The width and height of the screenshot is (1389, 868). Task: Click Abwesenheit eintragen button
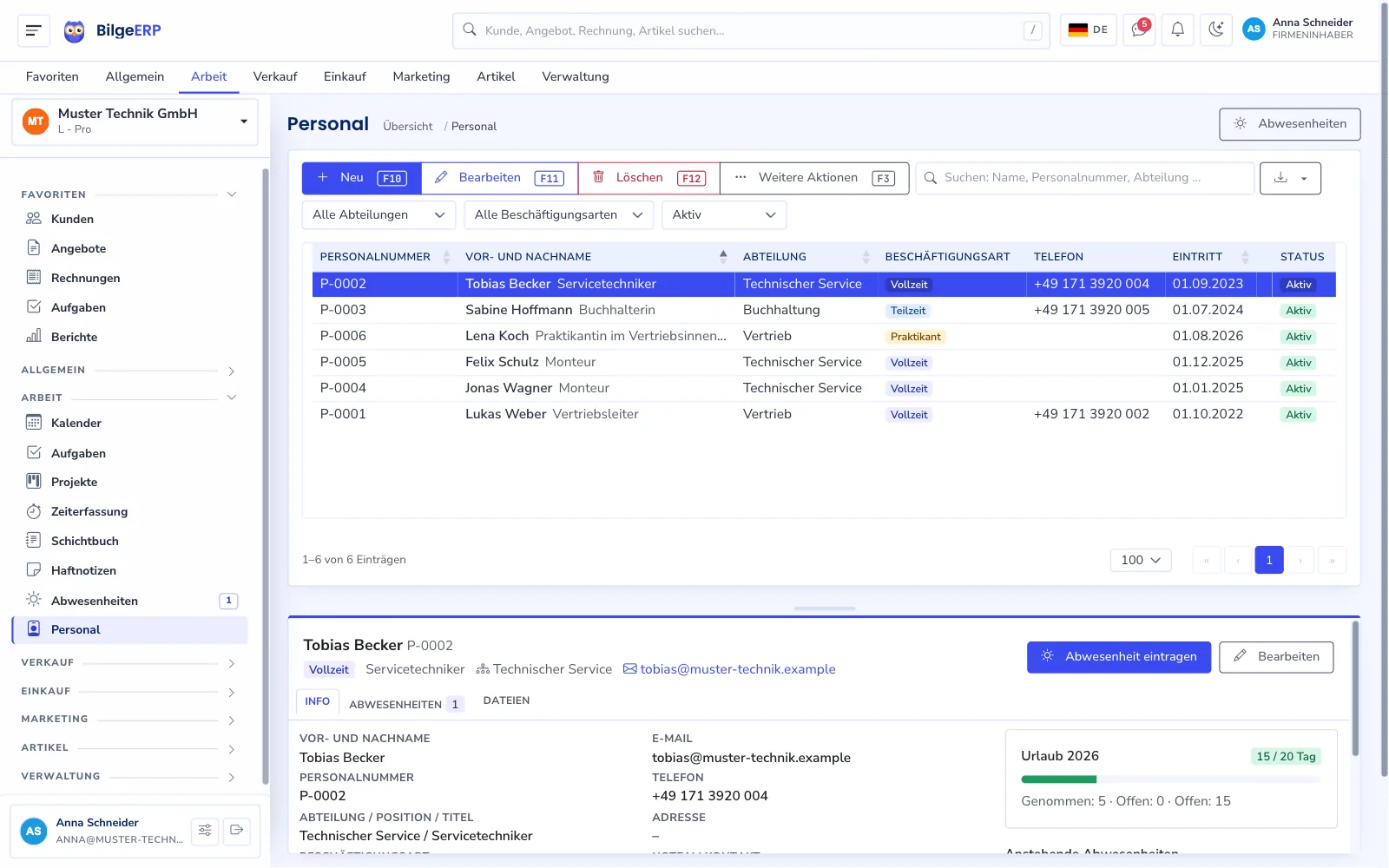1119,657
